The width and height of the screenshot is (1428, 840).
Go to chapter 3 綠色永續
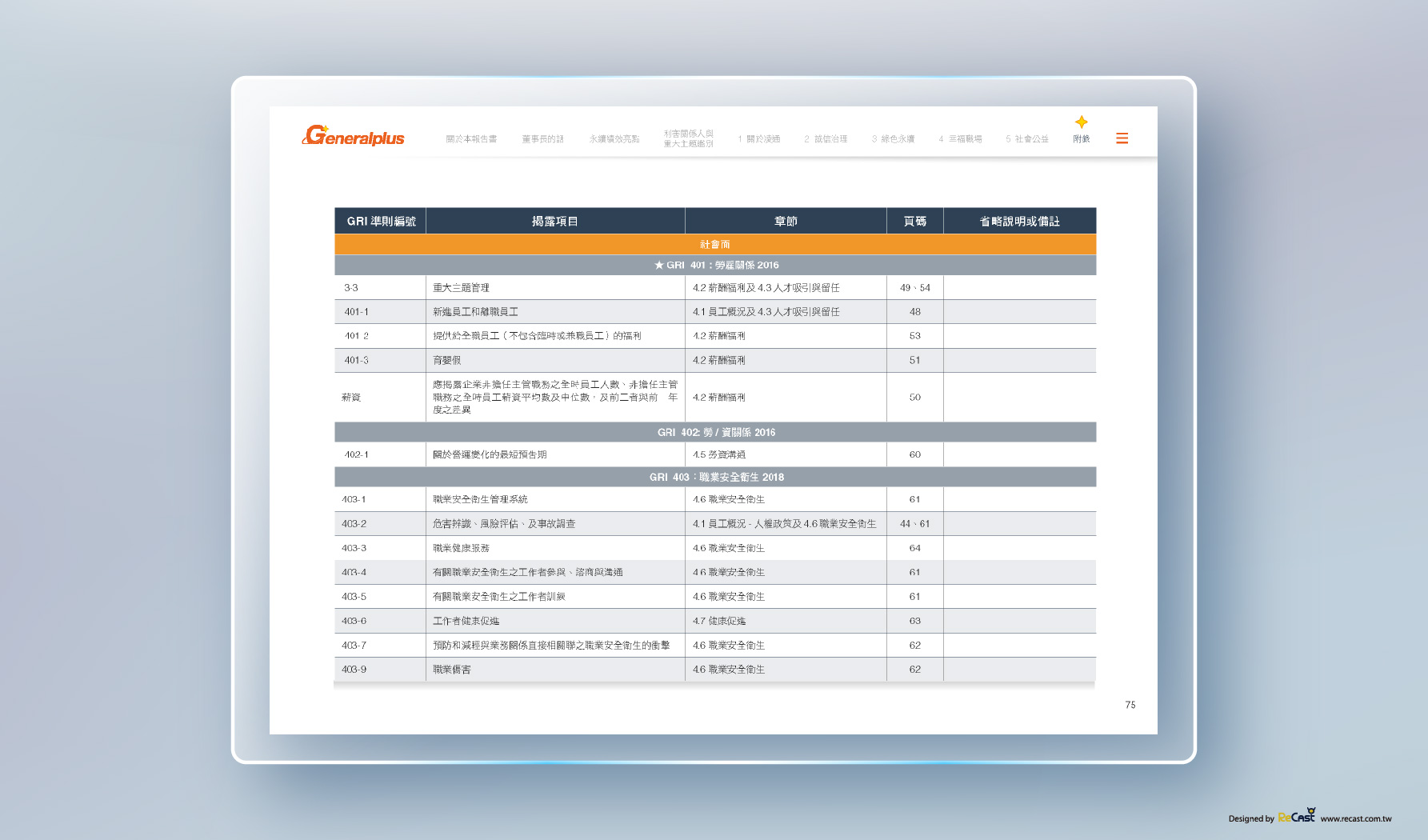(893, 139)
